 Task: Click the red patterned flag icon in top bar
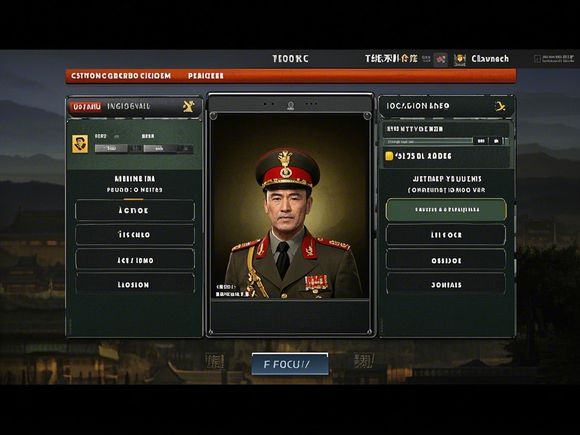tap(441, 59)
